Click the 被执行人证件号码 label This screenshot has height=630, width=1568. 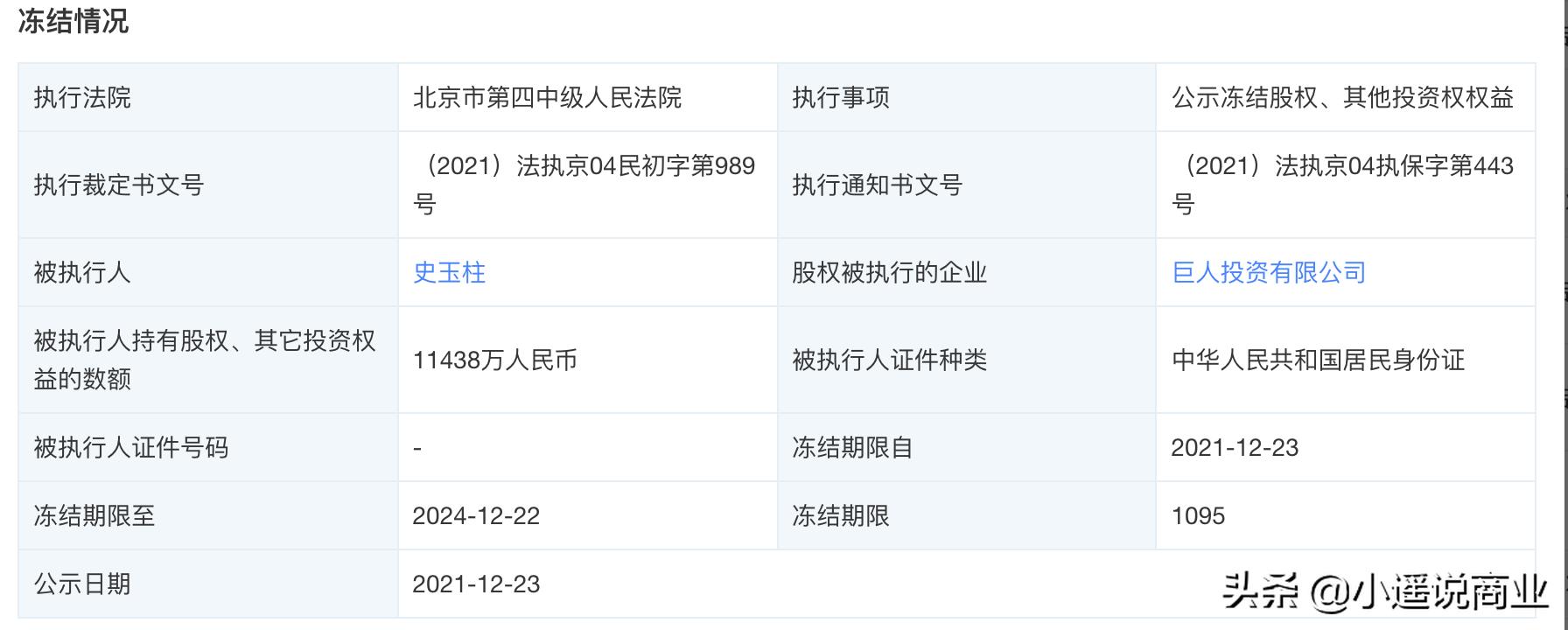click(131, 447)
